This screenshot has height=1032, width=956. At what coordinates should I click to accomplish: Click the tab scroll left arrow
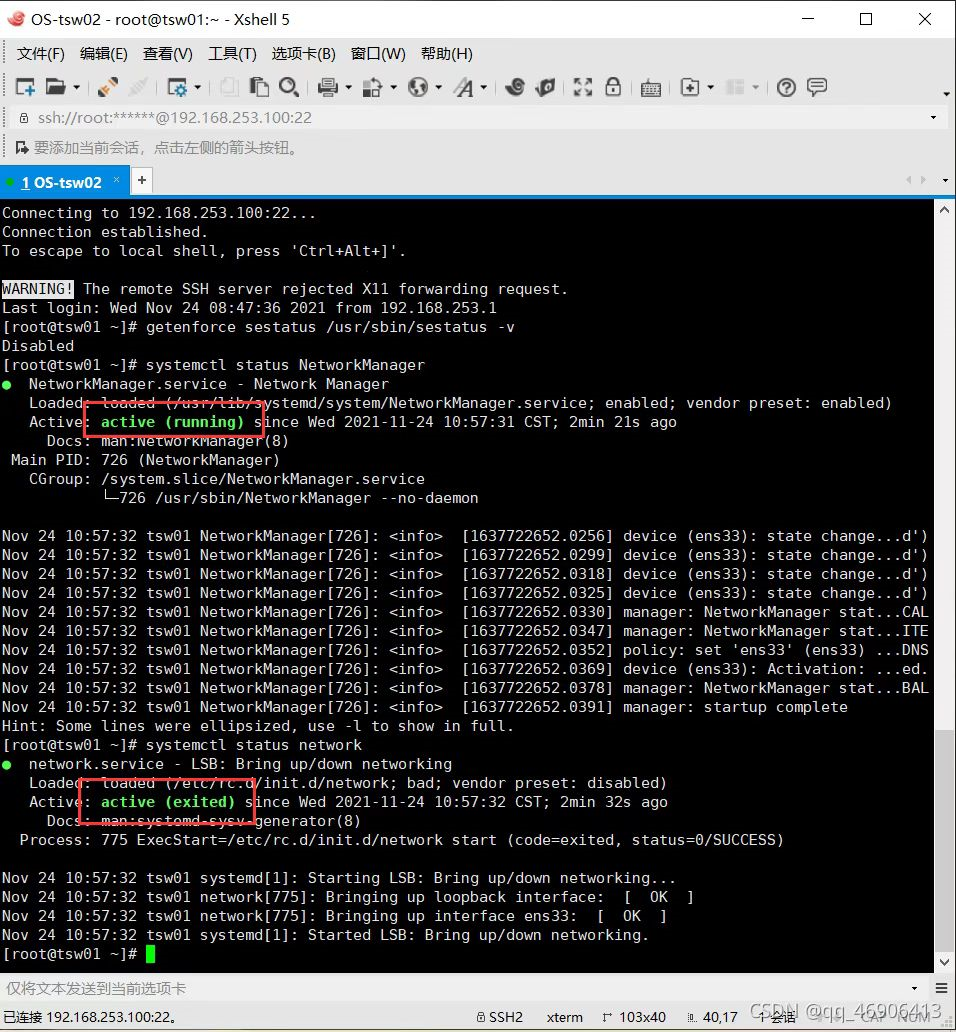point(909,180)
